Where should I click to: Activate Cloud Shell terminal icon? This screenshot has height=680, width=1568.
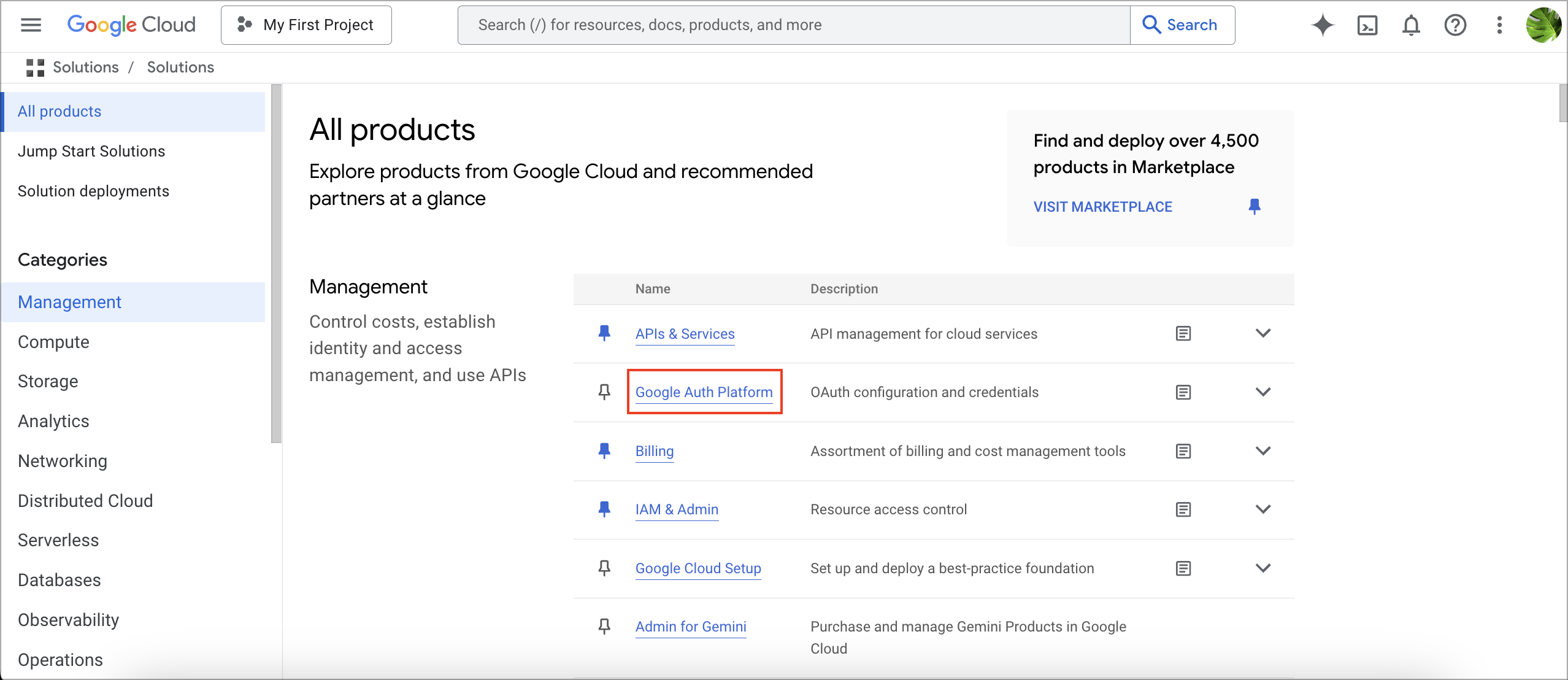(x=1367, y=25)
